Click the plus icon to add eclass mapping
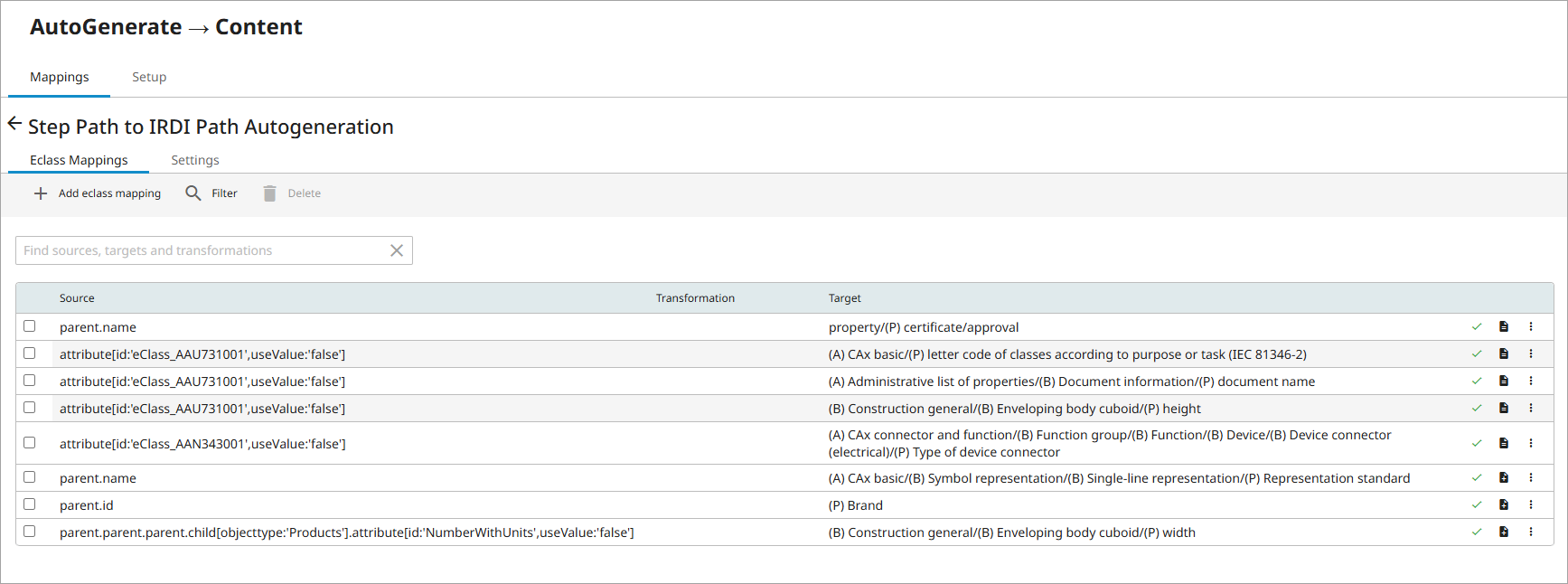 [41, 193]
